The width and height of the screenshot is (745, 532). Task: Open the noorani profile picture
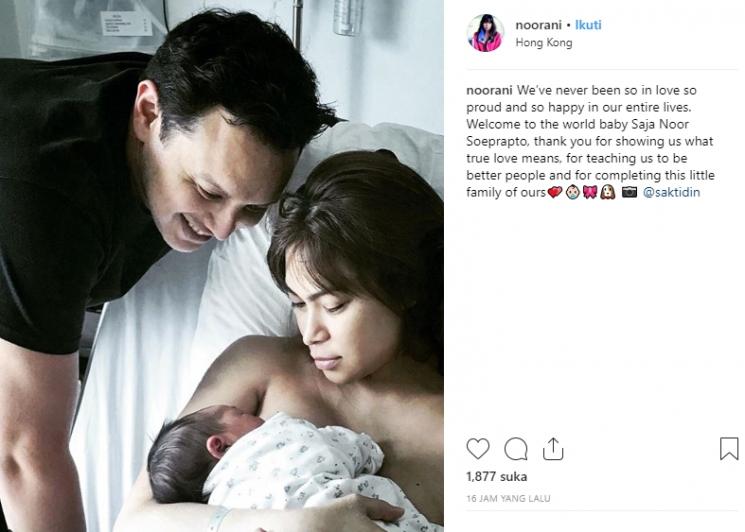(485, 33)
